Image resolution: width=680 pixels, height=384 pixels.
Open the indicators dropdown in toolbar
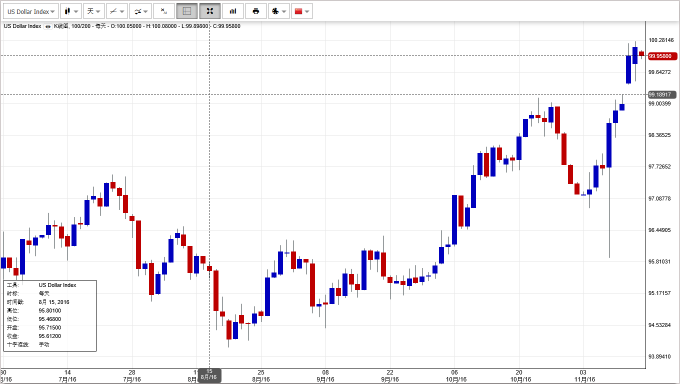point(141,11)
